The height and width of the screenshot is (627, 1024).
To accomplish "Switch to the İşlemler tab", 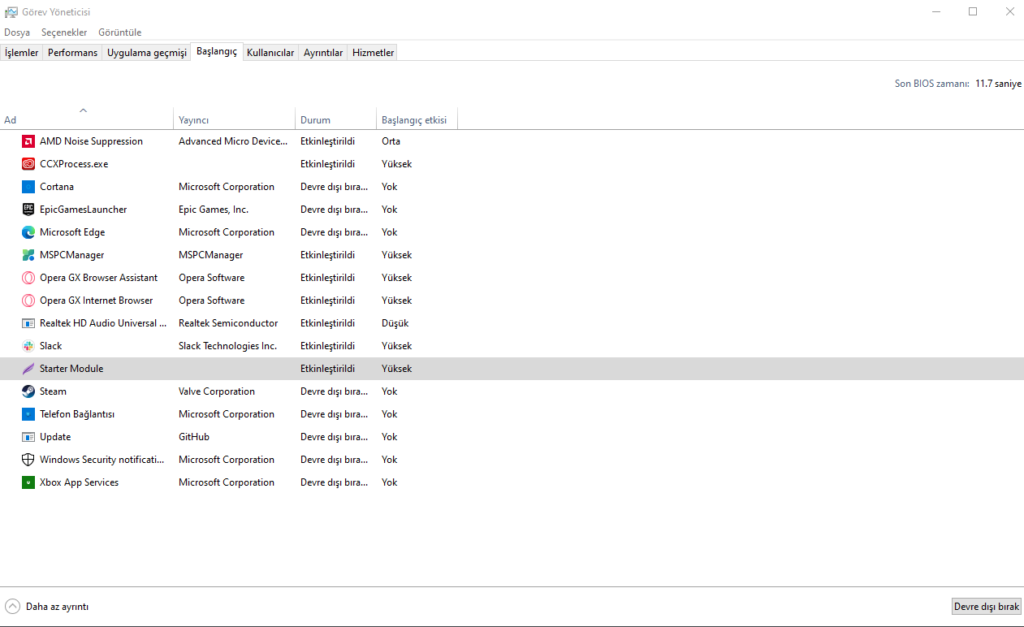I will point(22,53).
